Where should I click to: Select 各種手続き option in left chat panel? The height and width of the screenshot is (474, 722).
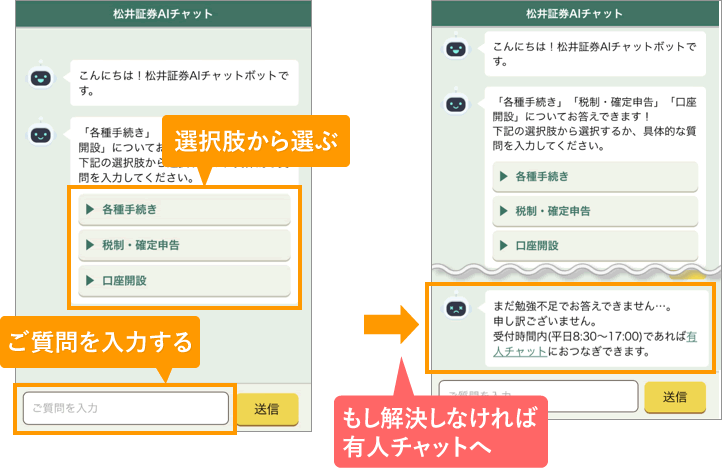coord(184,210)
